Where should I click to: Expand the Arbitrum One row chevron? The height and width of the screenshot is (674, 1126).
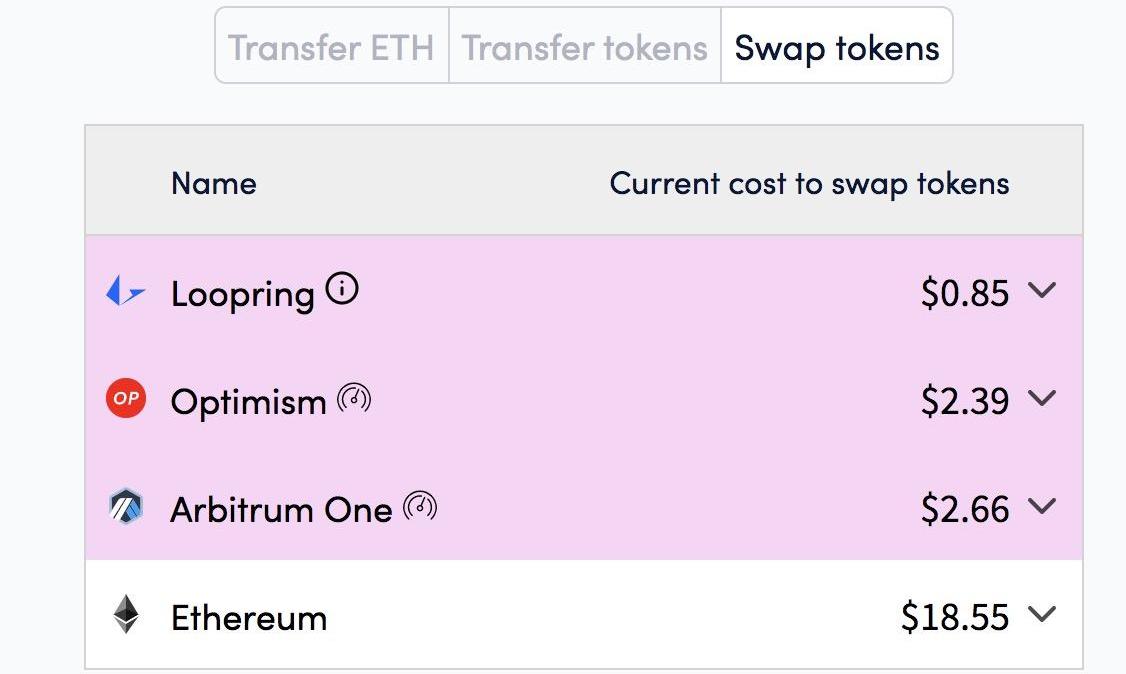click(1041, 506)
